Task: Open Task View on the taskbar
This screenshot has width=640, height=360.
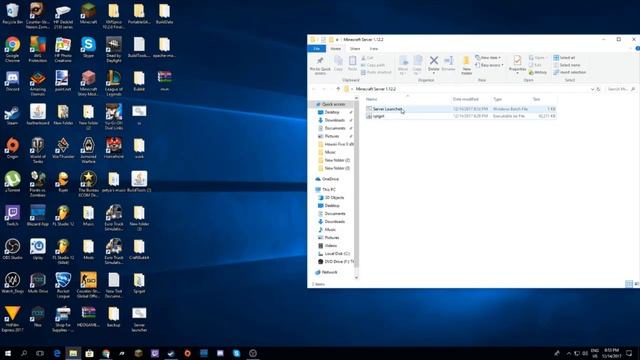Action: click(x=40, y=353)
